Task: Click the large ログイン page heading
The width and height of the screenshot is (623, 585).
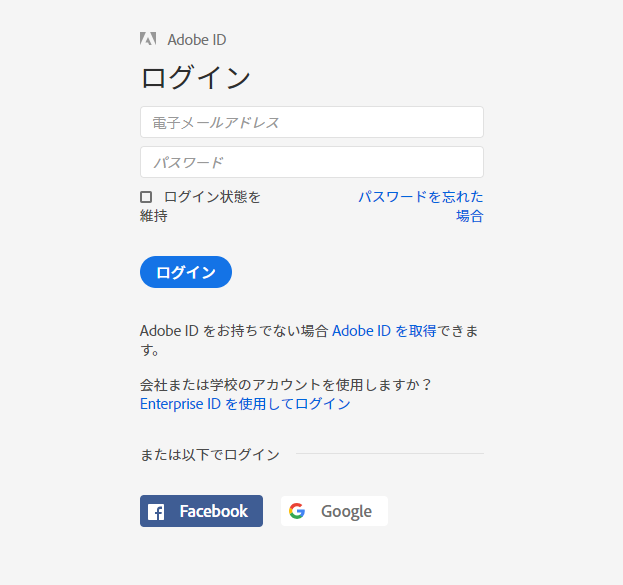Action: [195, 77]
